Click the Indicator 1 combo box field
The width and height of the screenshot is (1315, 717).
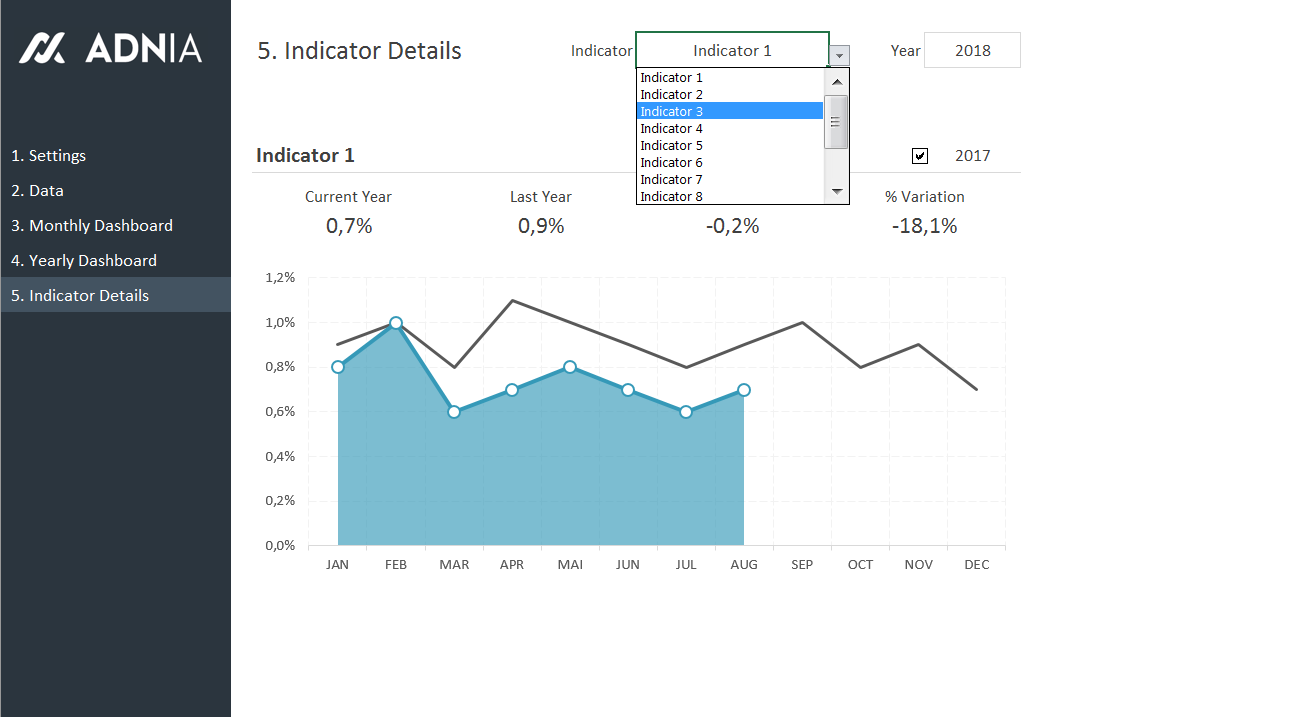pyautogui.click(x=732, y=50)
